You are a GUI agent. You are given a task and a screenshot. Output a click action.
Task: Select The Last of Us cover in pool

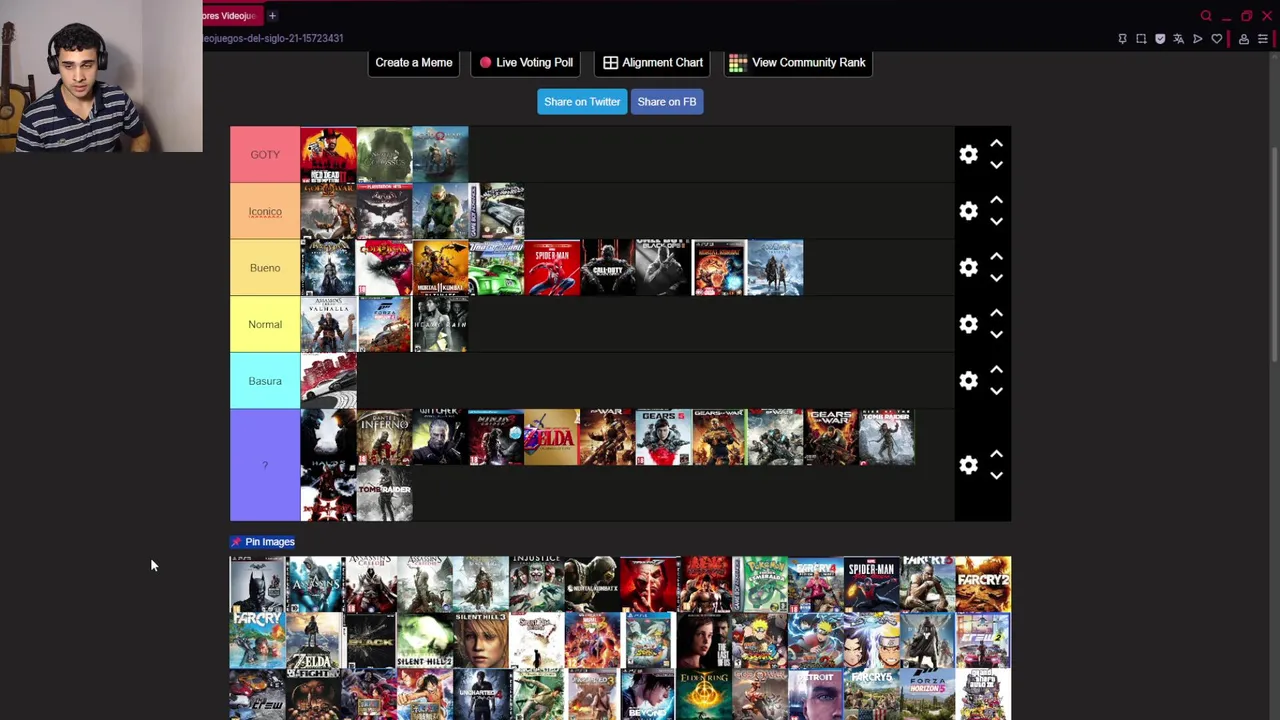704,640
